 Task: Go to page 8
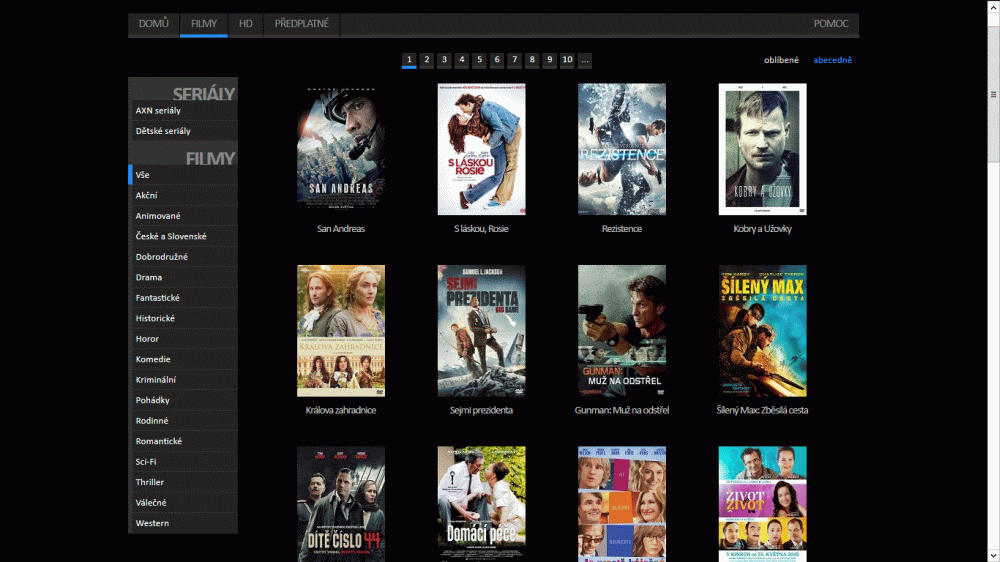[532, 60]
